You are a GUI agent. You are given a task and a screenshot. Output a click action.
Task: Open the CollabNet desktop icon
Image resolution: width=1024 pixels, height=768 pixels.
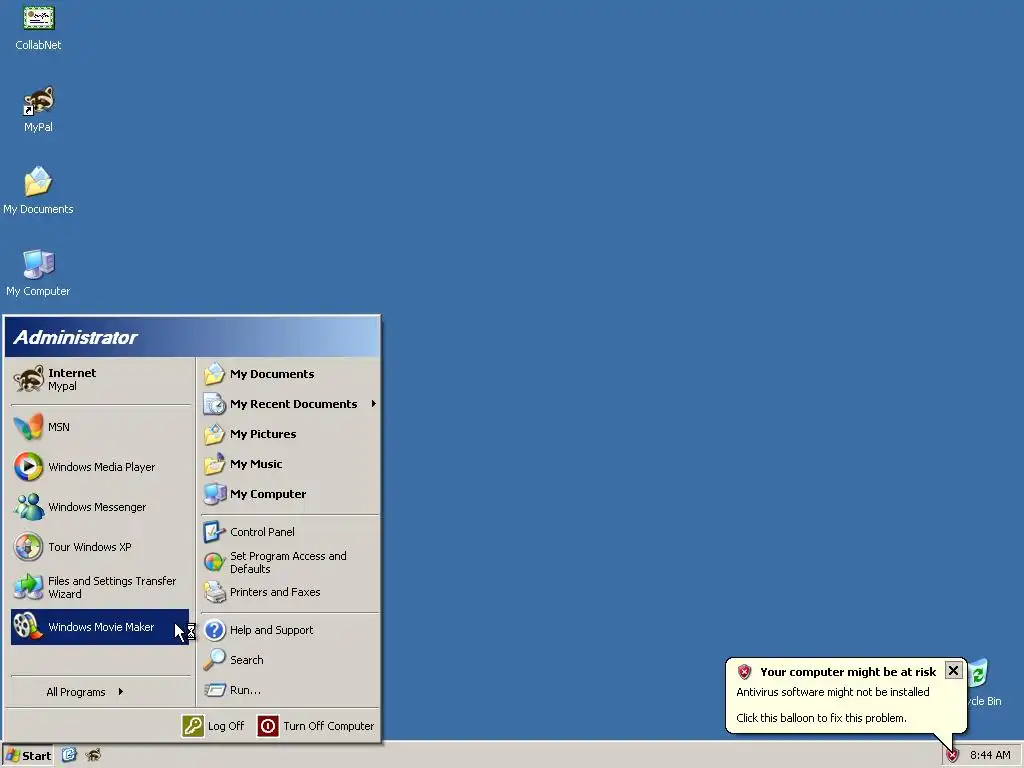coord(39,27)
